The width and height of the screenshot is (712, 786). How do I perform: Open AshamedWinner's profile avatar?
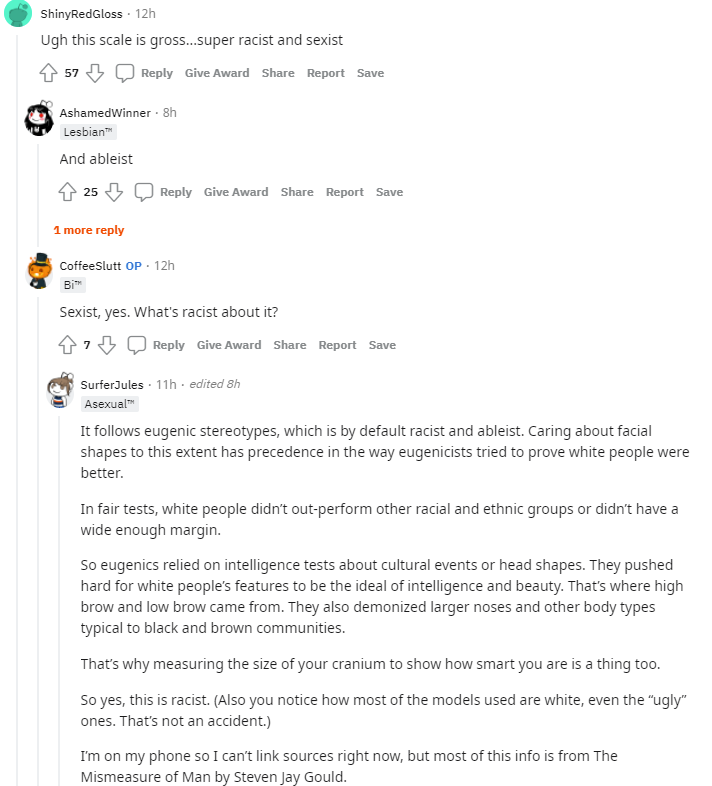(x=39, y=118)
